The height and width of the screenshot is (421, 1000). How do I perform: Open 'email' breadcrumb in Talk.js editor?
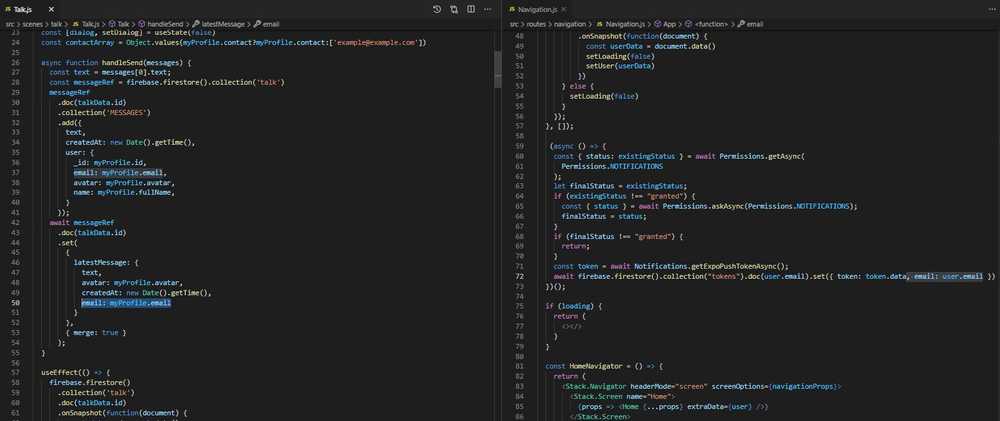coord(266,24)
